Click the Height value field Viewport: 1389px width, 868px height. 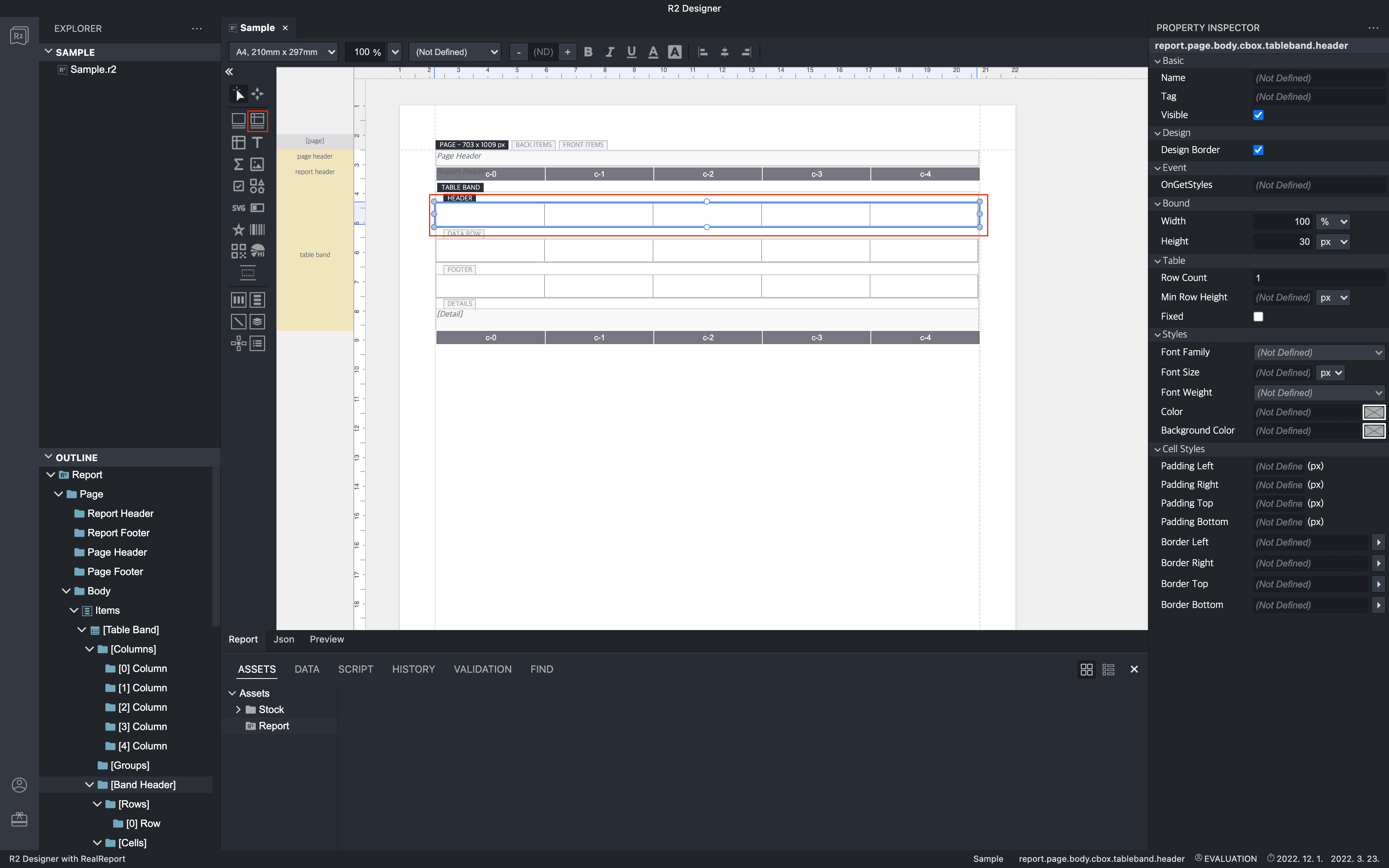[1283, 242]
